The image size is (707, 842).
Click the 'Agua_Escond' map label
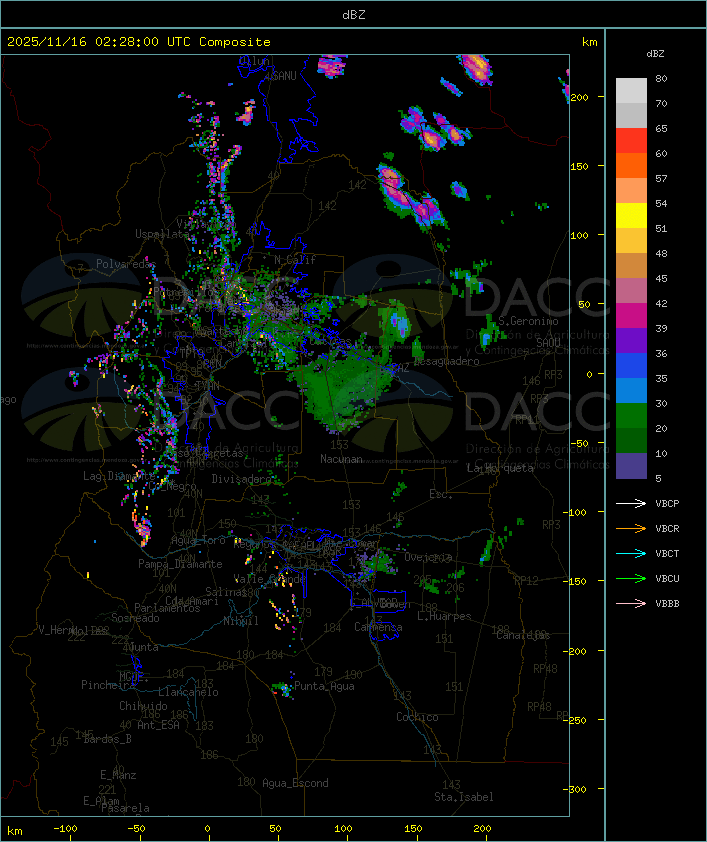pos(295,783)
